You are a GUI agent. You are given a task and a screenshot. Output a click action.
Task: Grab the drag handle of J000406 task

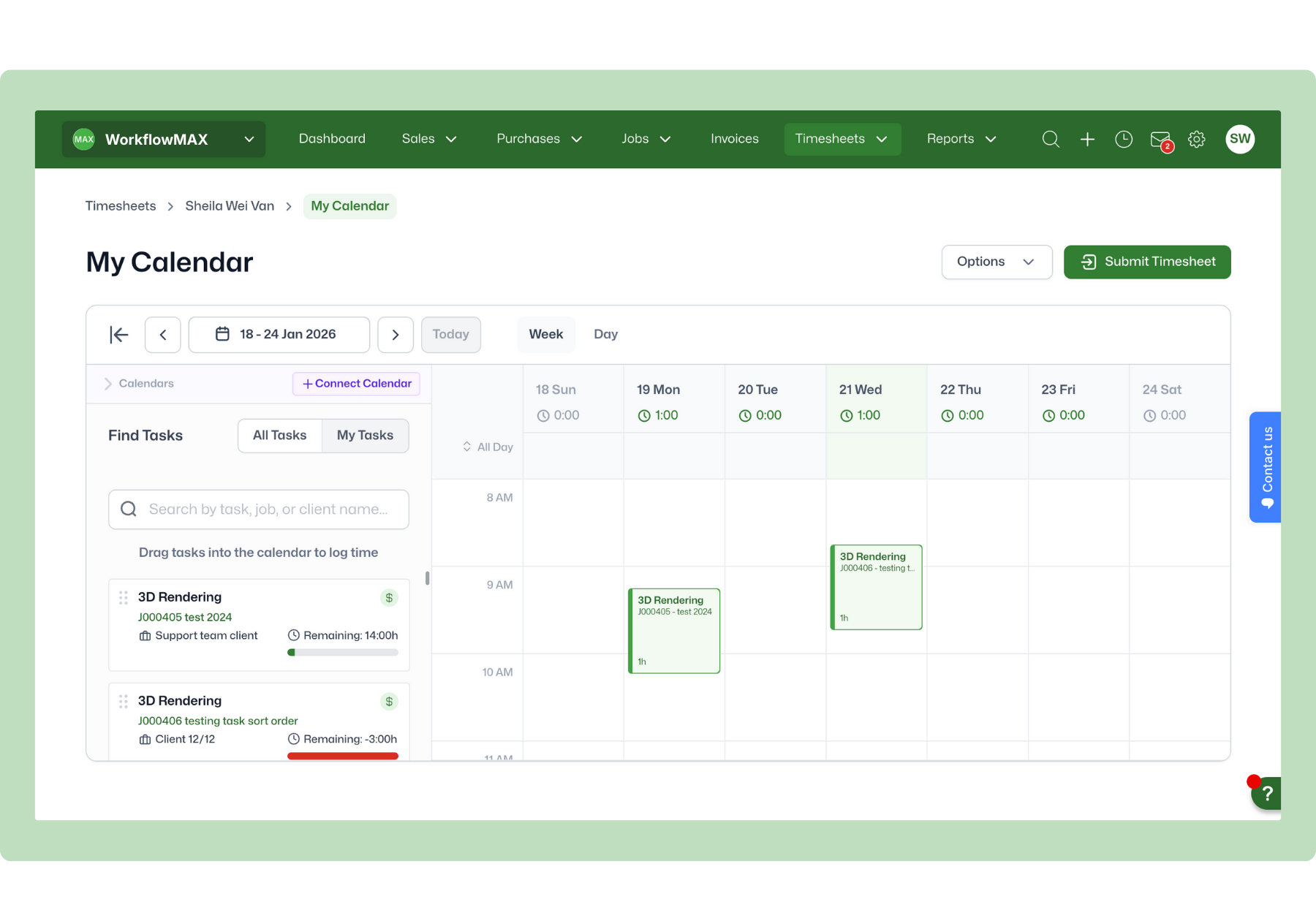[124, 702]
